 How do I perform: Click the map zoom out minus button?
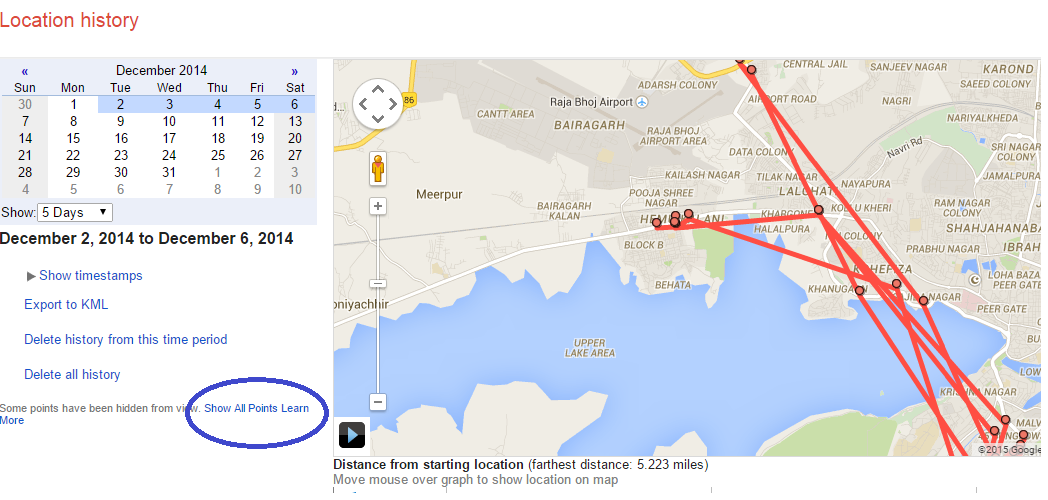(378, 402)
